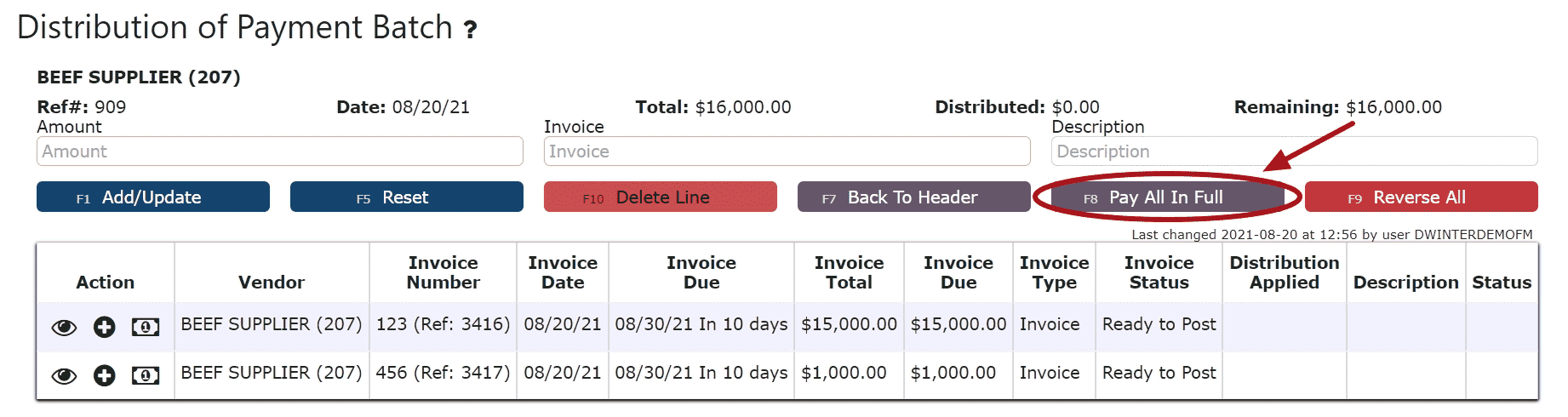Click the Delete Line button

(x=661, y=197)
